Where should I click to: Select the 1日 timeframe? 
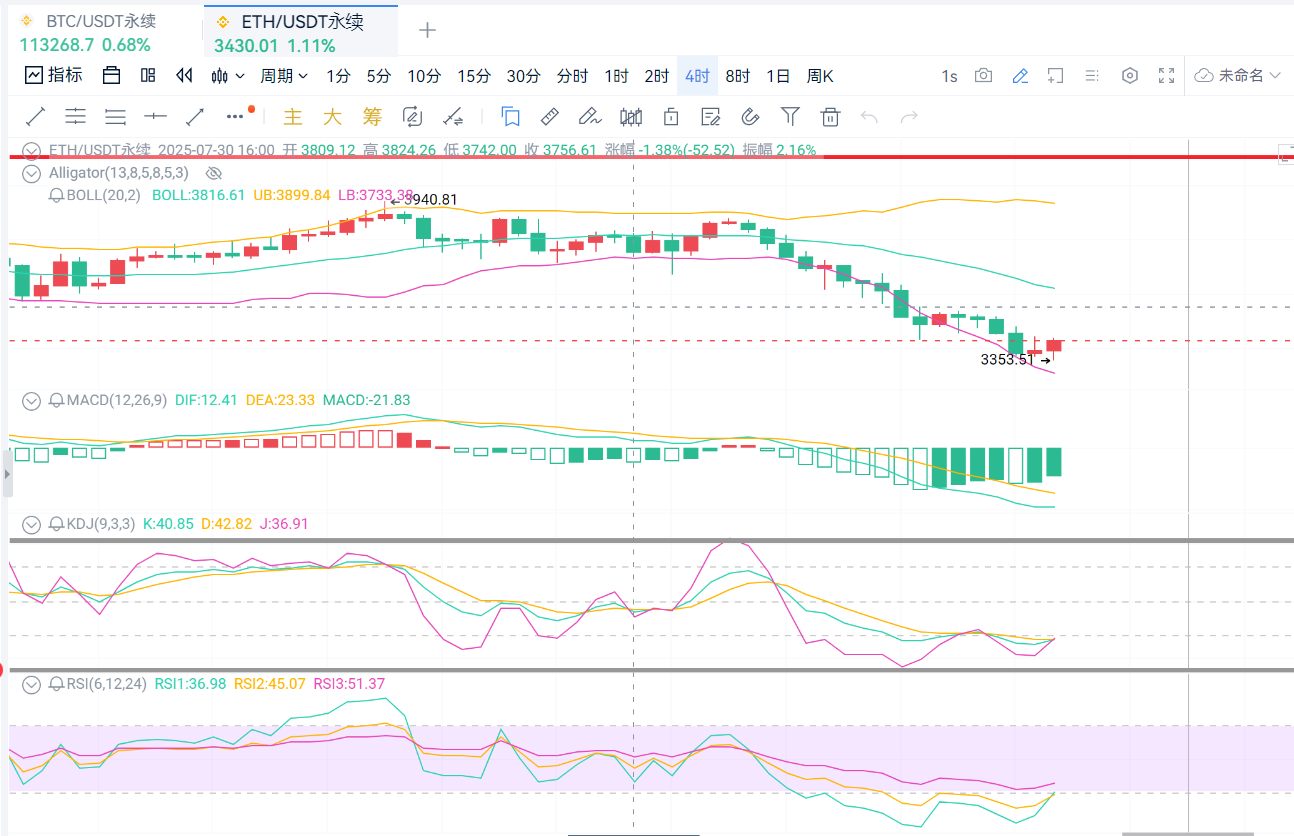pyautogui.click(x=778, y=76)
